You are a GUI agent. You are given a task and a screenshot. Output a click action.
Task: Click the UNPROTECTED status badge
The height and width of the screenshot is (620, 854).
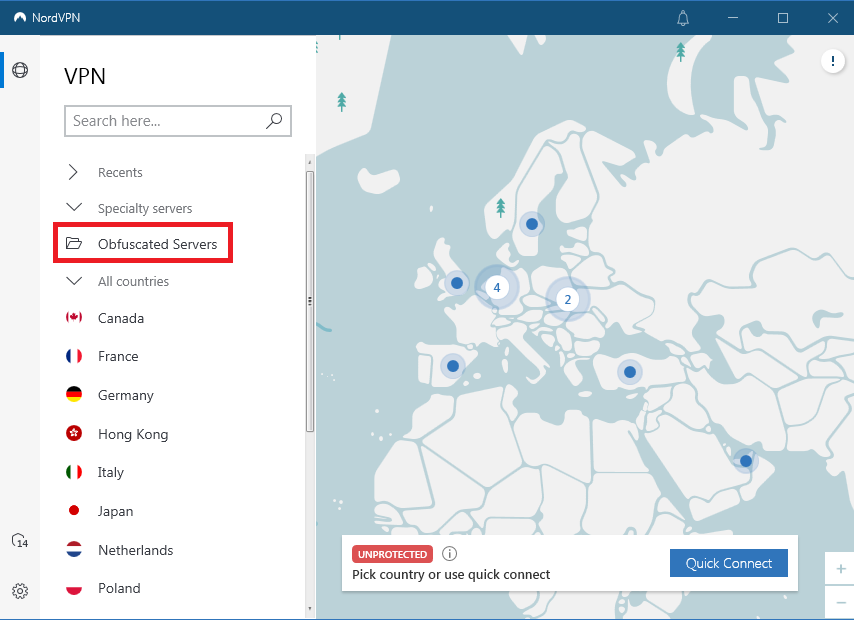coord(393,554)
